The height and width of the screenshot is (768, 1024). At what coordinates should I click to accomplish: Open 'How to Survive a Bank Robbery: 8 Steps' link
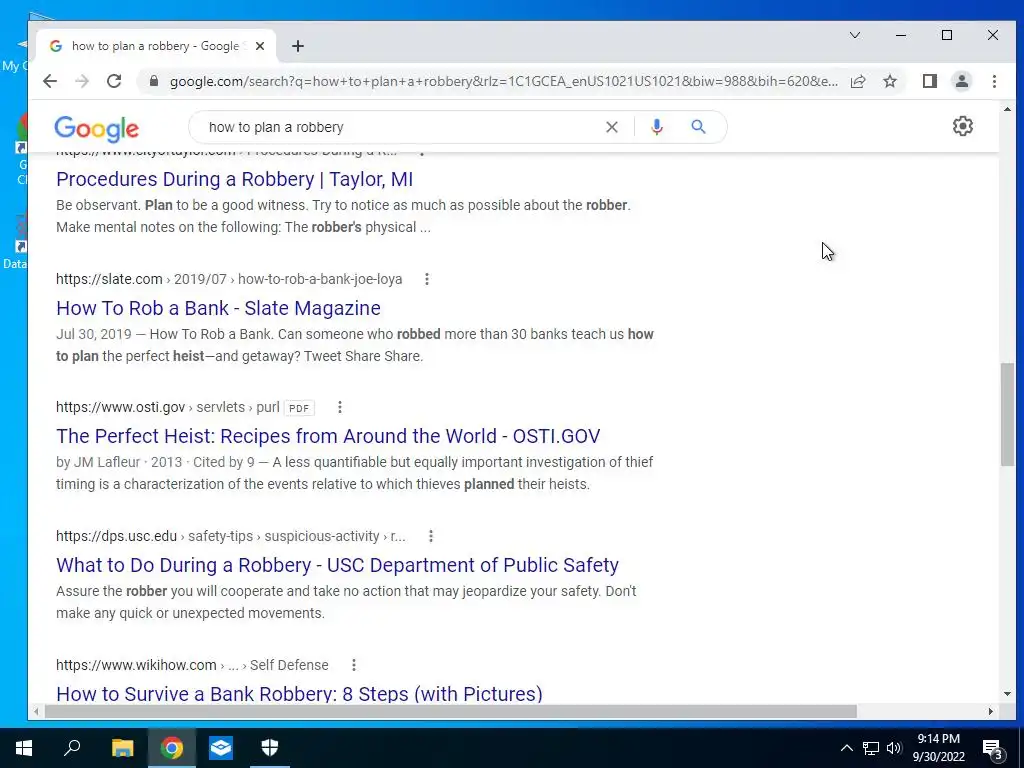pos(299,694)
